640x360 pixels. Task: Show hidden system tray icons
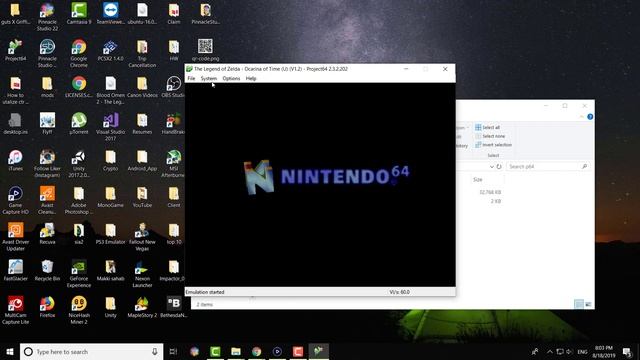(550, 352)
